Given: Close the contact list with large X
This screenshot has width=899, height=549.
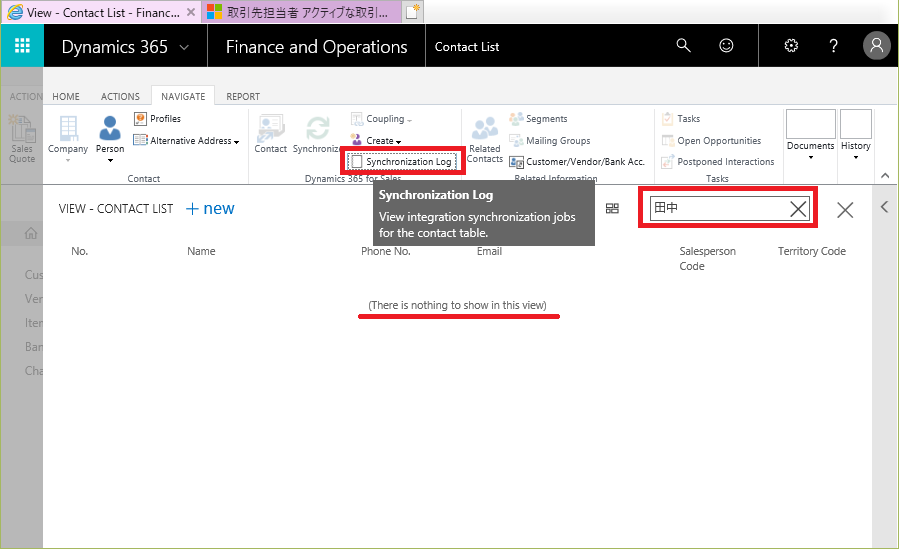Looking at the screenshot, I should click(x=845, y=210).
